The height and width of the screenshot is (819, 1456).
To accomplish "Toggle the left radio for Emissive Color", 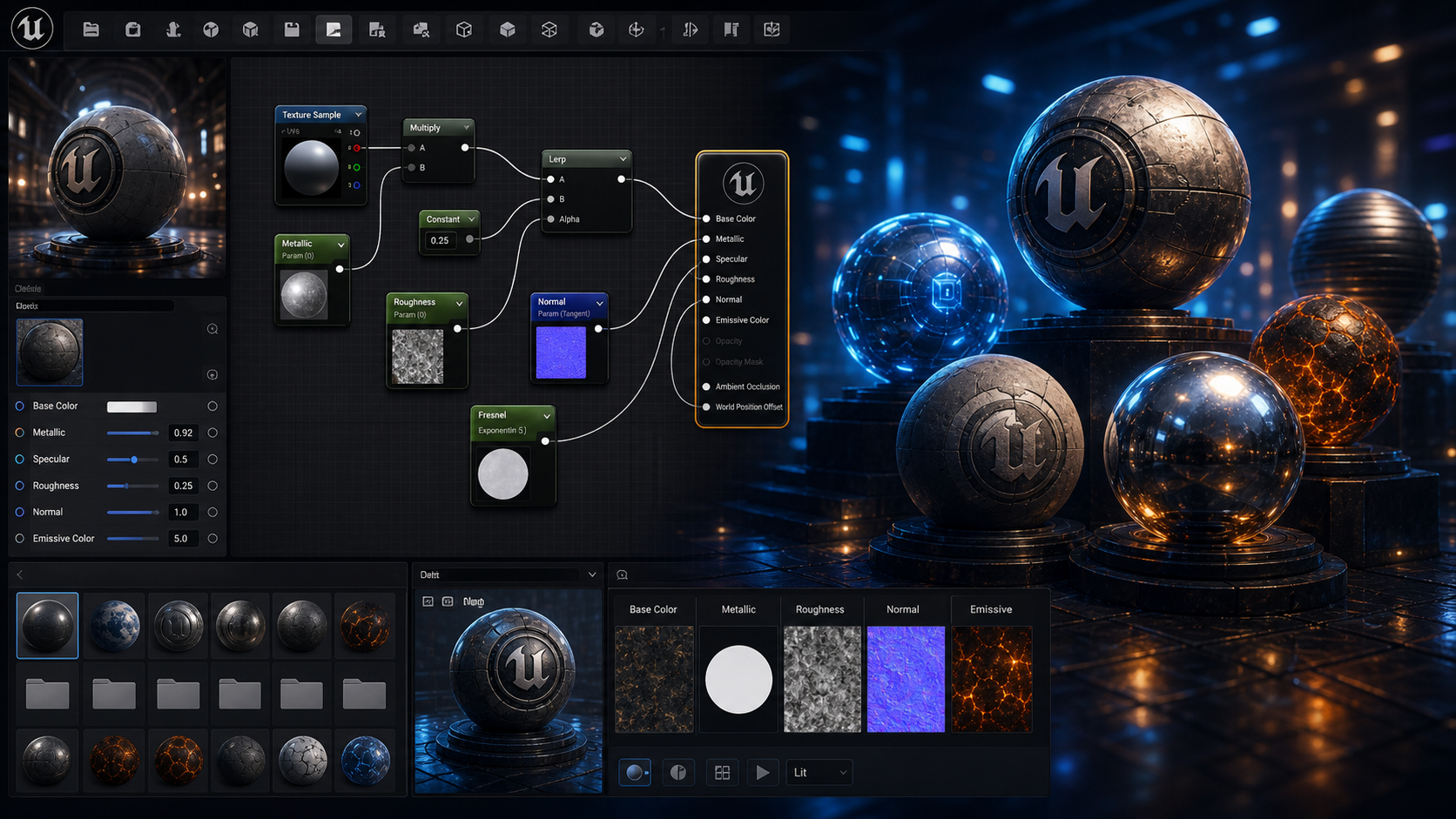I will 19,539.
